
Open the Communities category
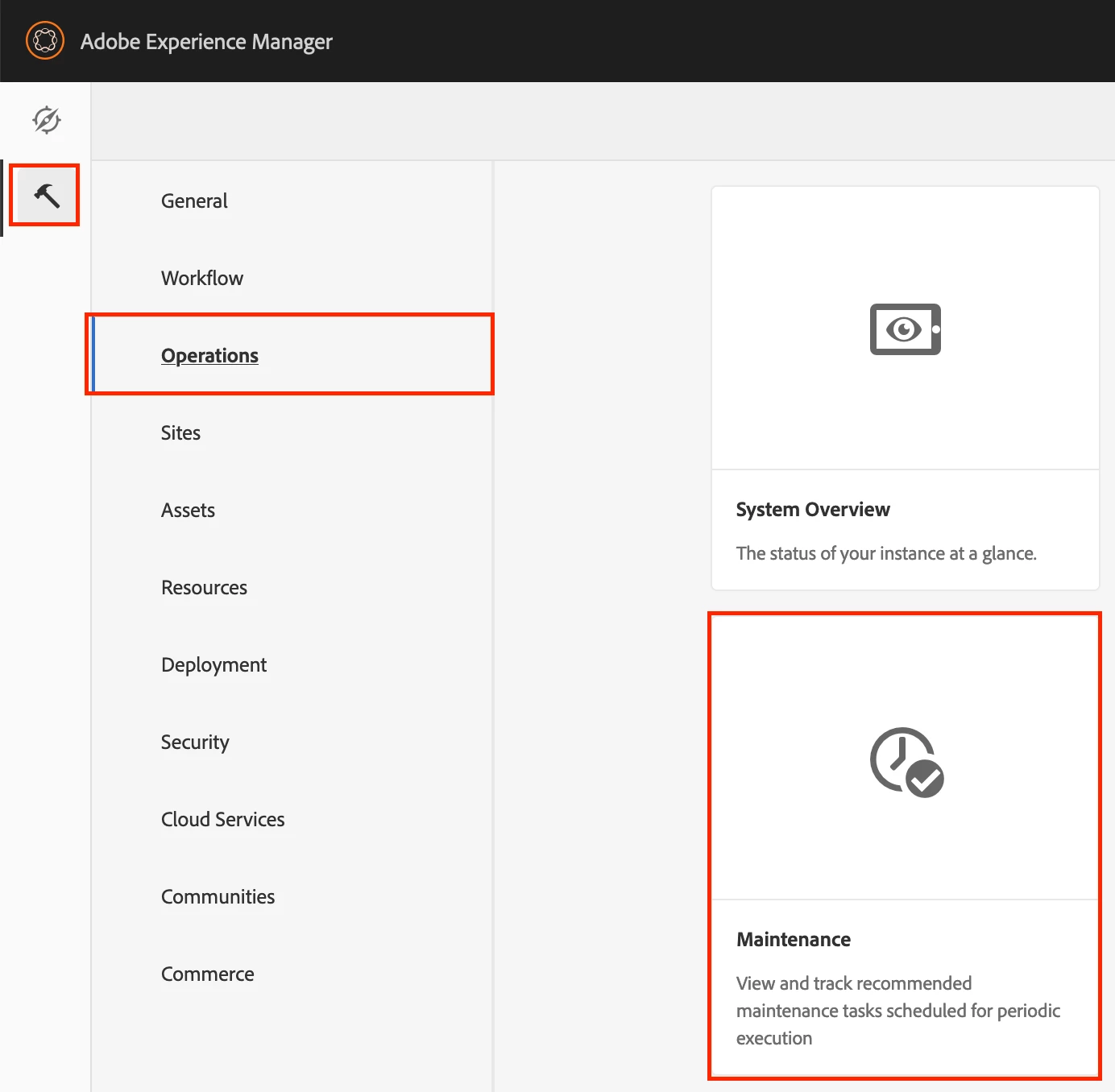(218, 896)
